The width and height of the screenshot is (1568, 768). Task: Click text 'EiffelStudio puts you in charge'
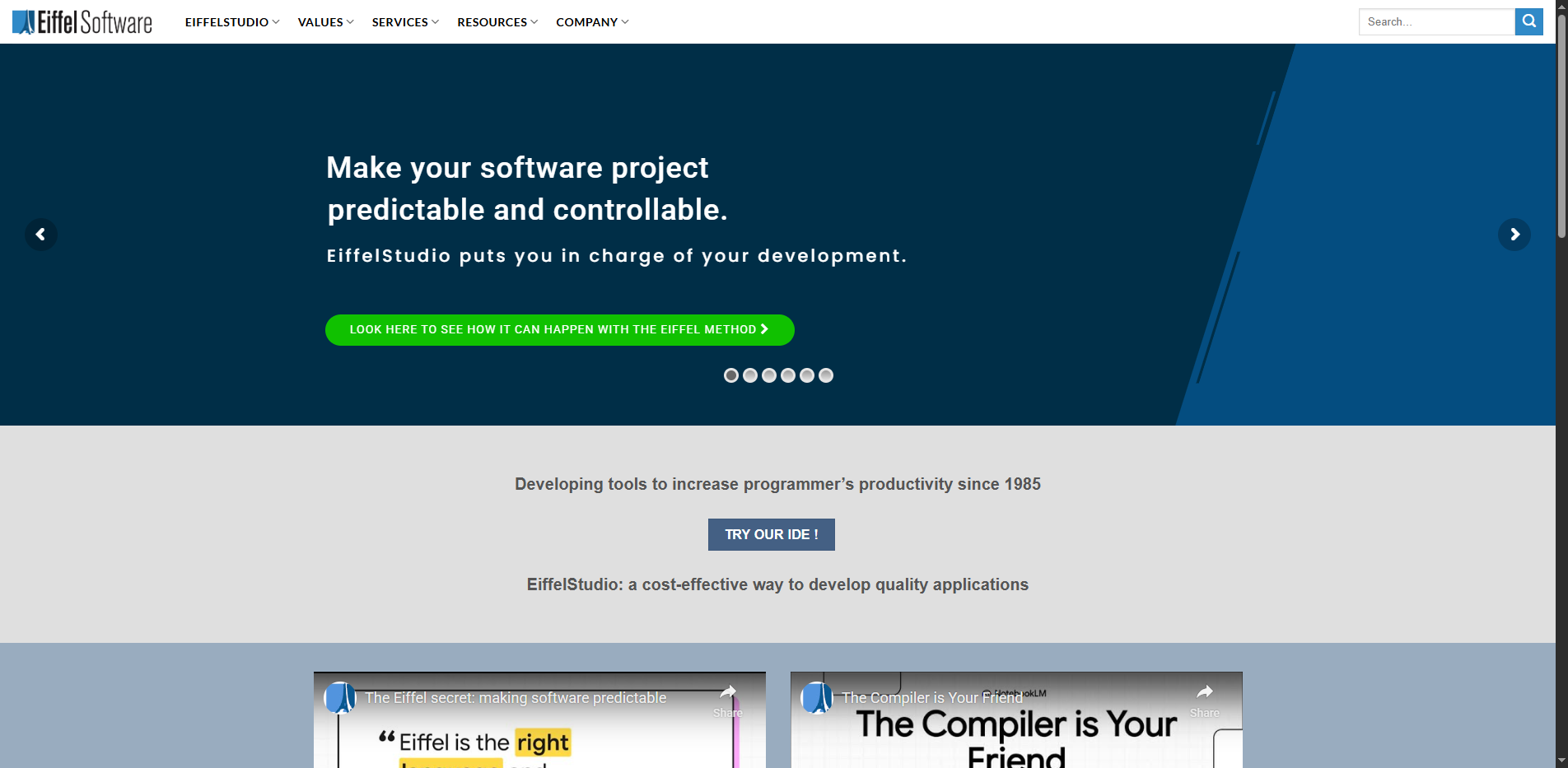click(x=617, y=256)
